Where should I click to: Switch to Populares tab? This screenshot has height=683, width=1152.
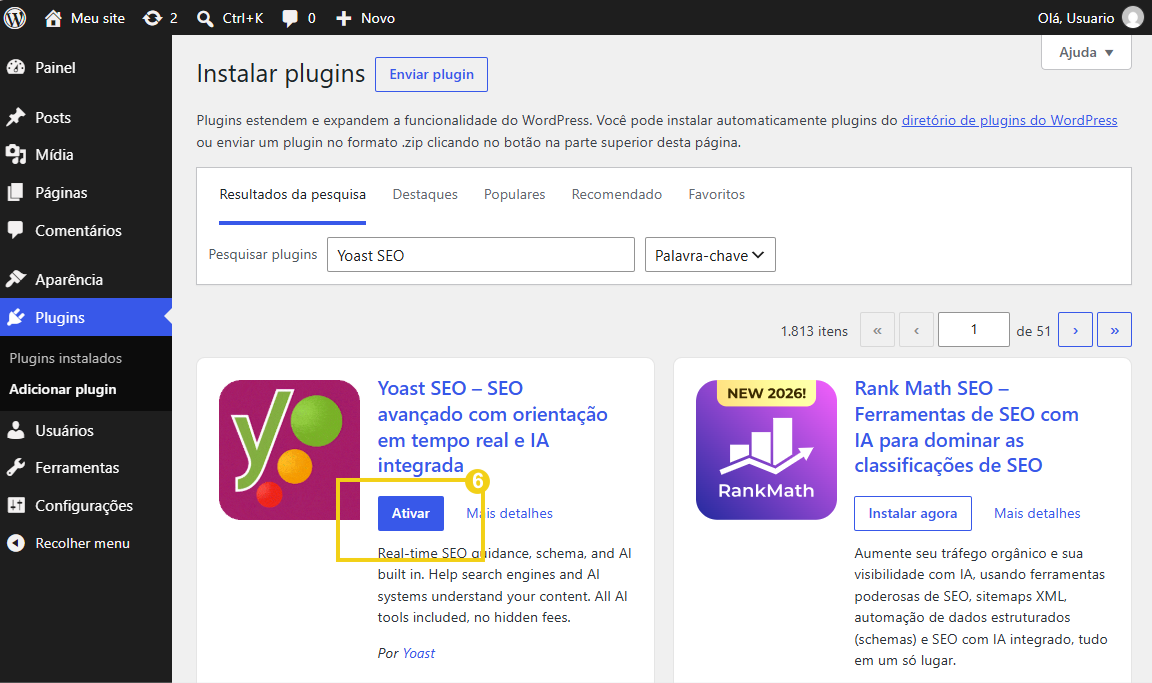point(514,195)
